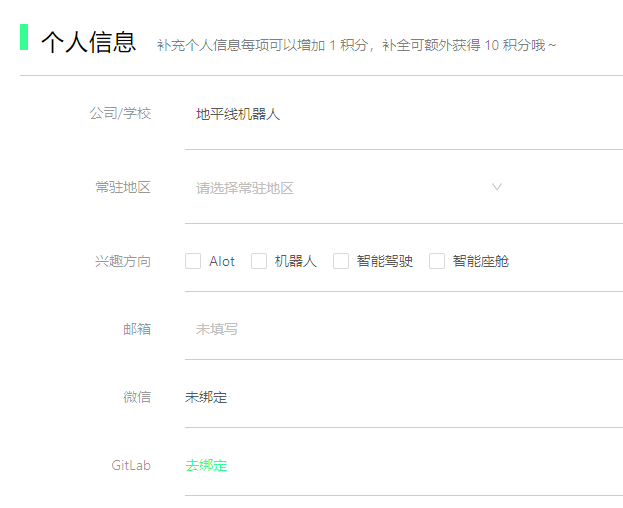Click the 兴趣方向 field label
Viewport: 623px width, 508px height.
[123, 261]
